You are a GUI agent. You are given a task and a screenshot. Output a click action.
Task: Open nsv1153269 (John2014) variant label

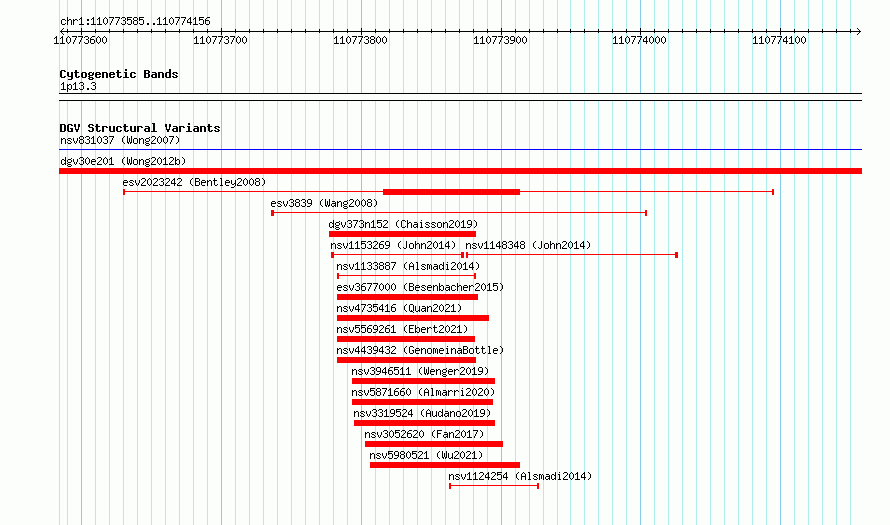[393, 245]
